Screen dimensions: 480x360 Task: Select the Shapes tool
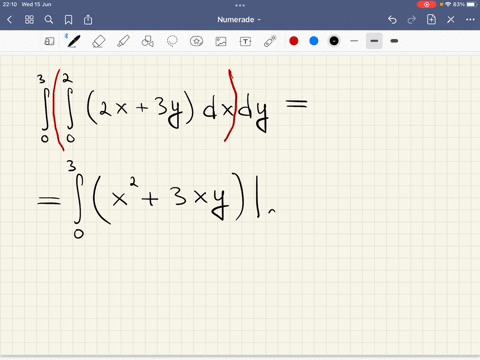pyautogui.click(x=147, y=41)
